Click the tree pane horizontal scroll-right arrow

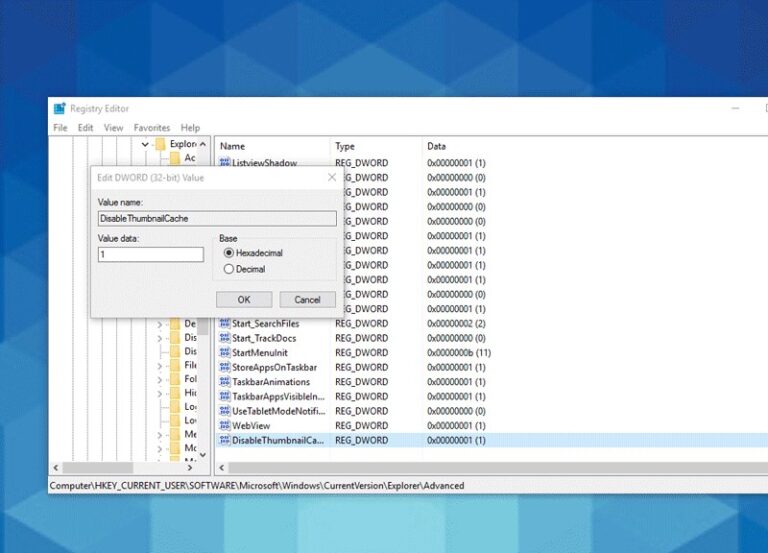(x=190, y=468)
